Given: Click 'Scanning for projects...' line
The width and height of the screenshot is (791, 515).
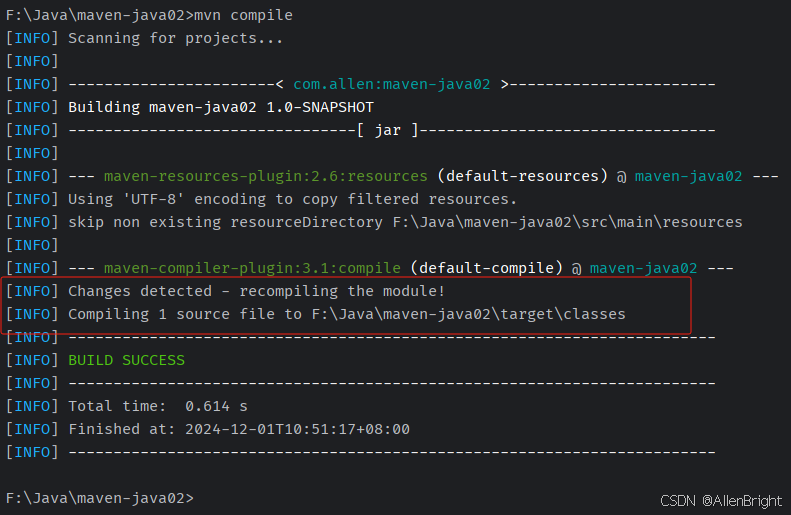Looking at the screenshot, I should [176, 38].
